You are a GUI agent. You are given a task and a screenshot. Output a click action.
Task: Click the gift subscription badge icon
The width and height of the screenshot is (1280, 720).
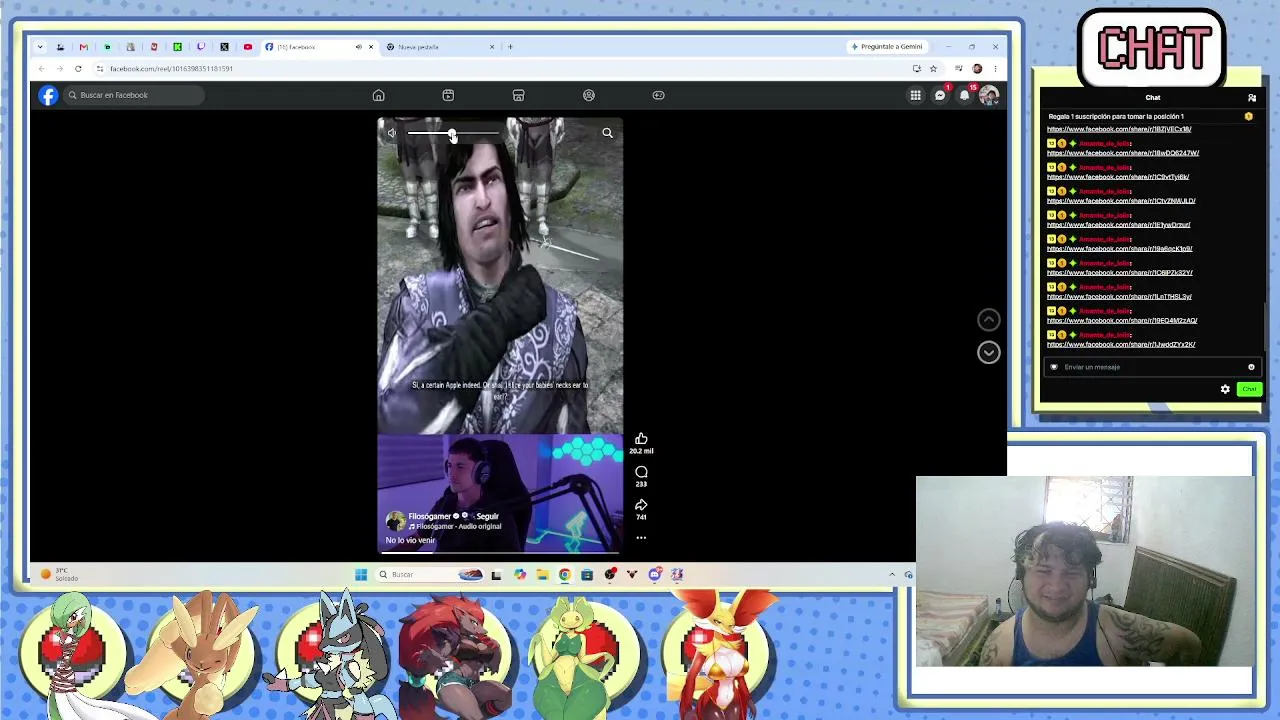click(1248, 117)
